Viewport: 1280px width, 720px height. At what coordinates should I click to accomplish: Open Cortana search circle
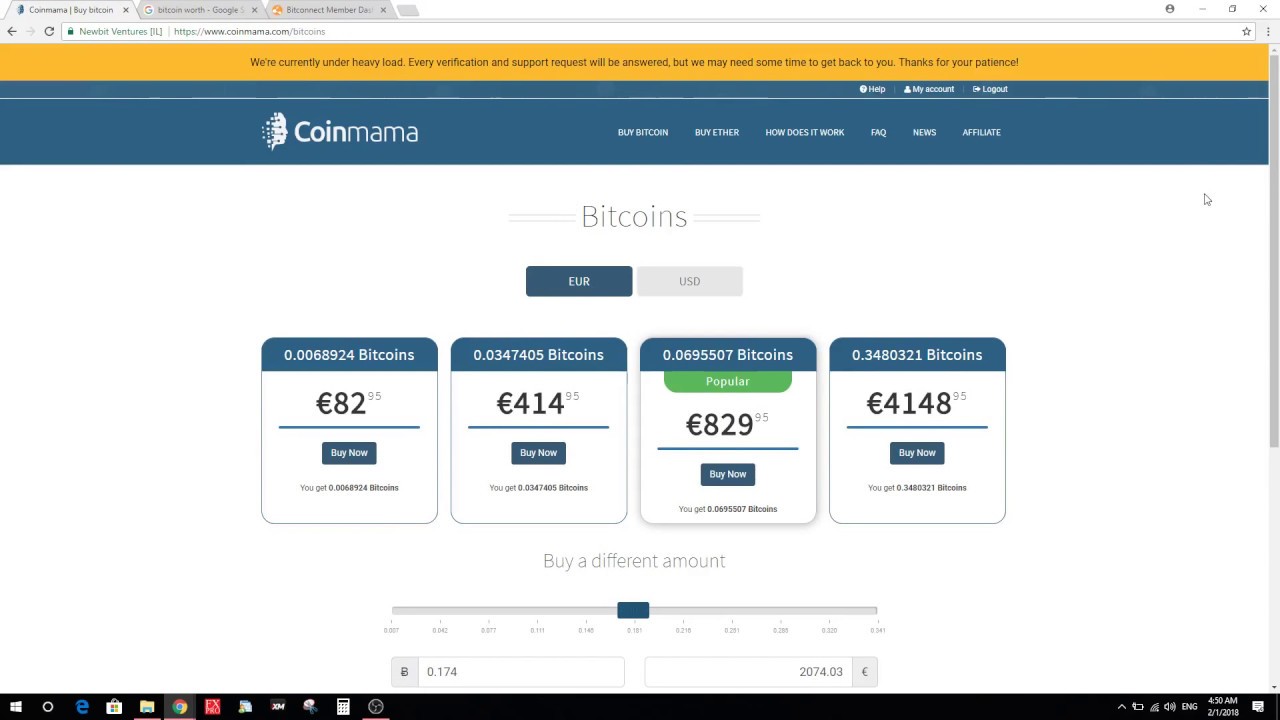[x=48, y=707]
